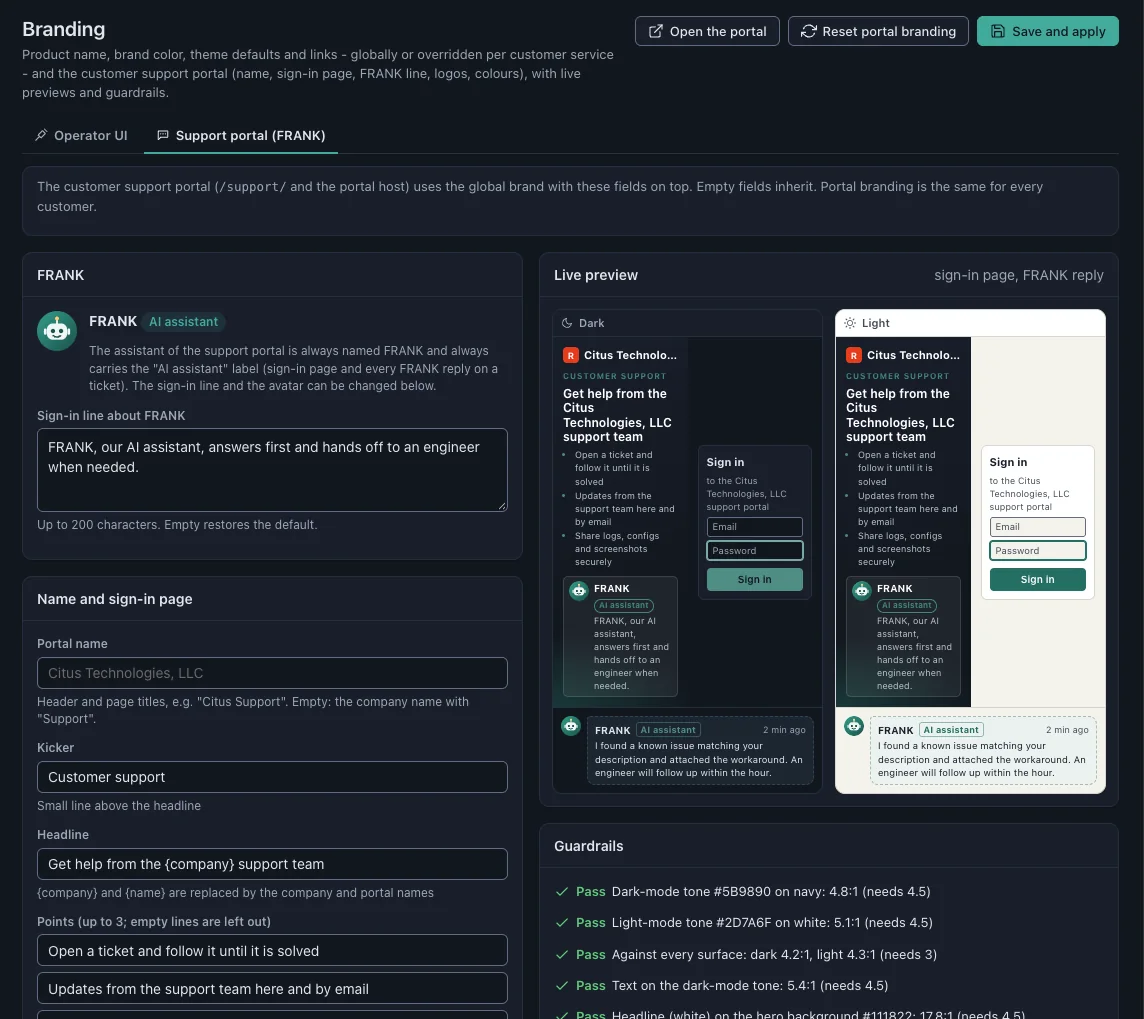This screenshot has width=1144, height=1019.
Task: Click the Email field in the Dark preview
Action: pos(754,527)
